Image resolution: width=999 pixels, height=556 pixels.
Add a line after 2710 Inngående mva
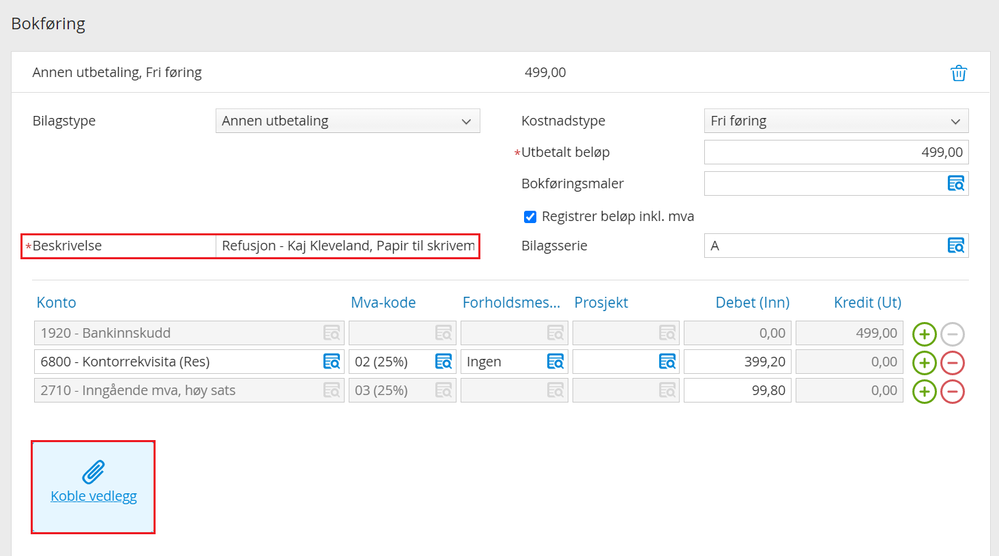coord(924,391)
